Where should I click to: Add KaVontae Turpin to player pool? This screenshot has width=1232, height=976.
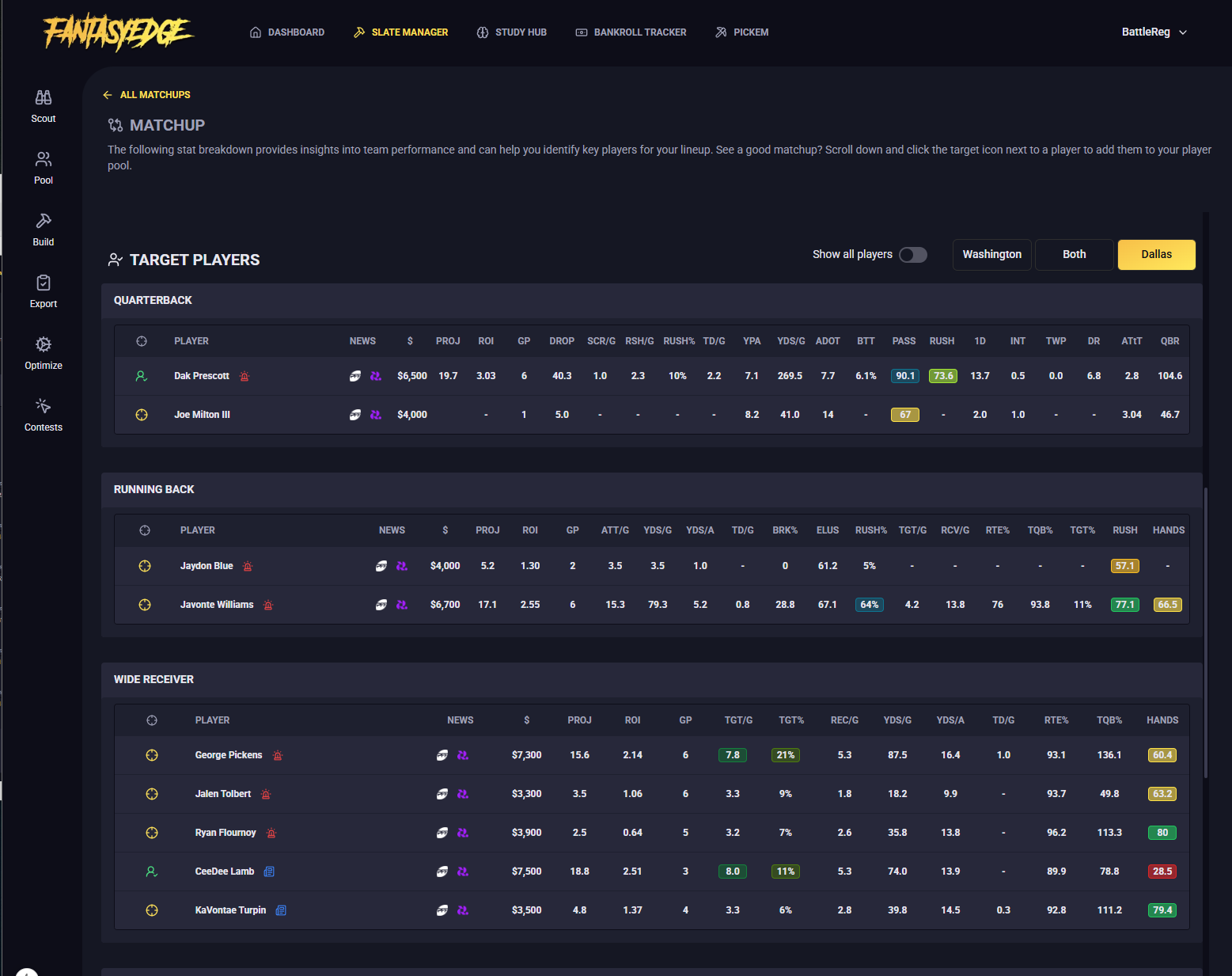click(x=152, y=910)
